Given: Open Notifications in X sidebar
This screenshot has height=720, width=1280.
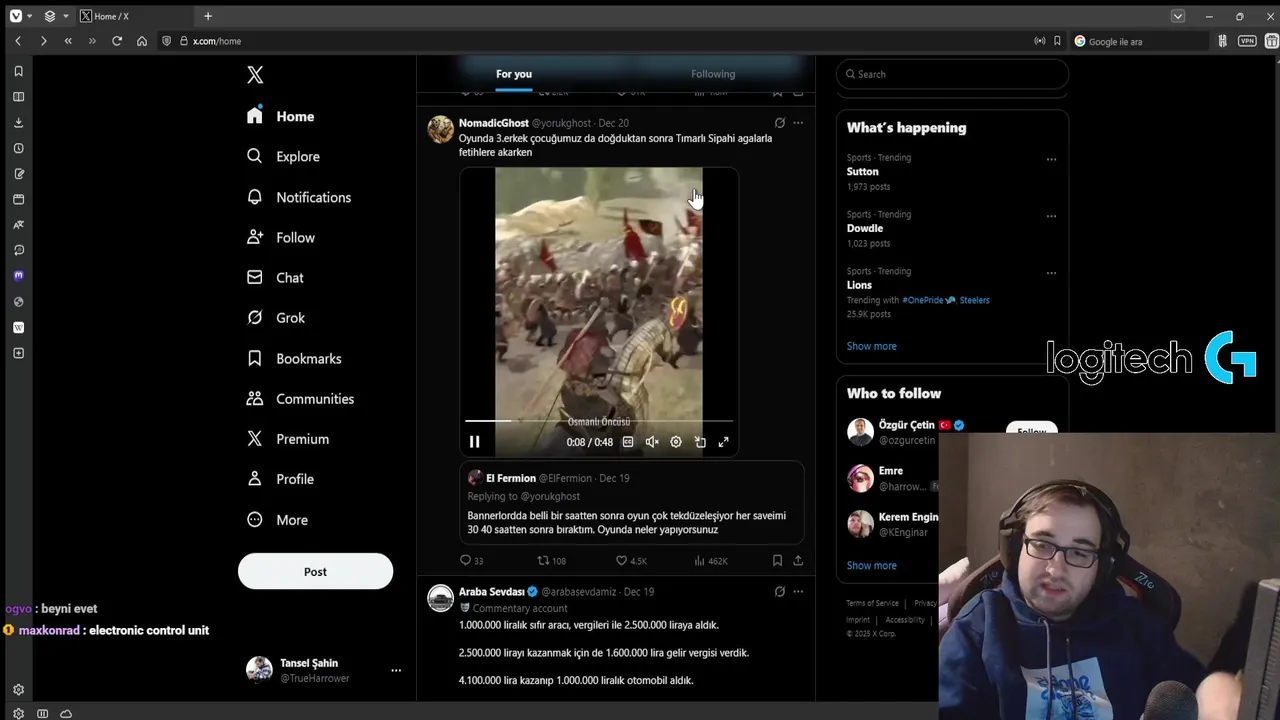Looking at the screenshot, I should [299, 197].
